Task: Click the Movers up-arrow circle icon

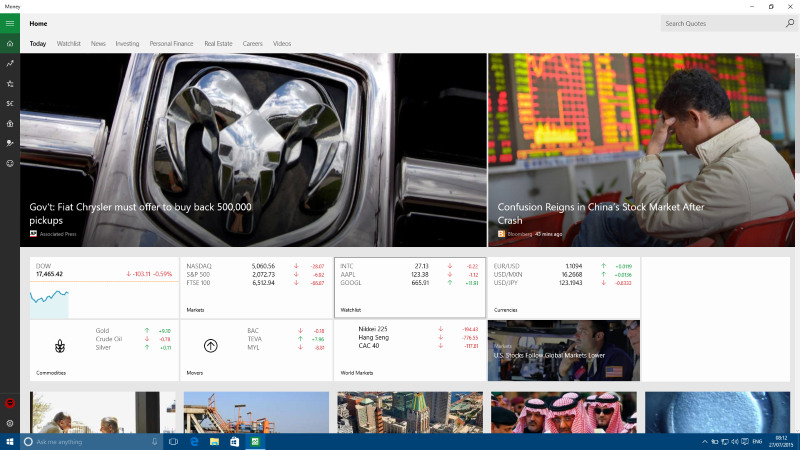Action: [211, 346]
